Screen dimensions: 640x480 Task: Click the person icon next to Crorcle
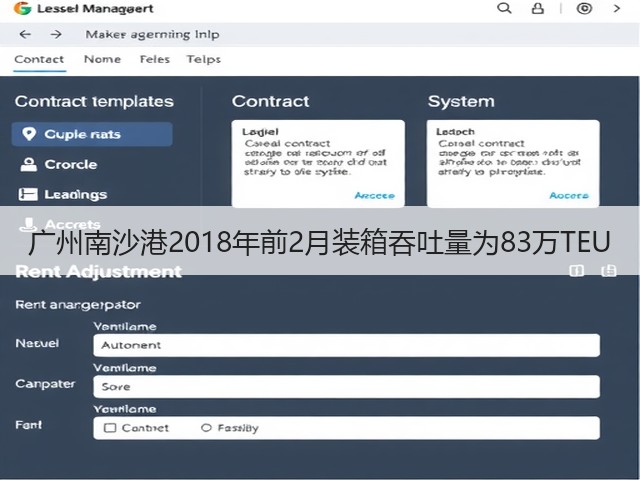coord(29,164)
